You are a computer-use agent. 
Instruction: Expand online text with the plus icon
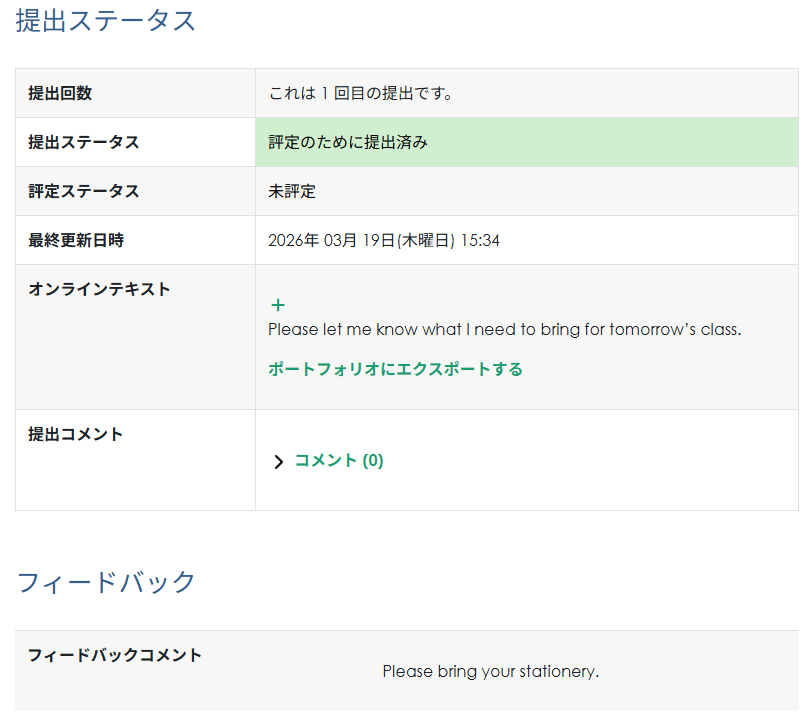click(278, 306)
